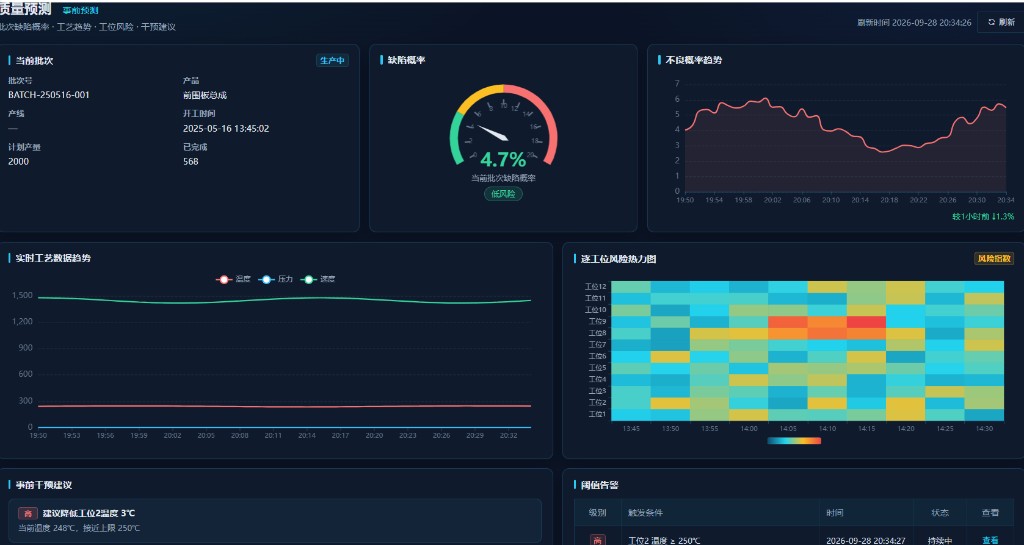Click the 刷新 refresh button
1024x545 pixels.
point(1001,22)
